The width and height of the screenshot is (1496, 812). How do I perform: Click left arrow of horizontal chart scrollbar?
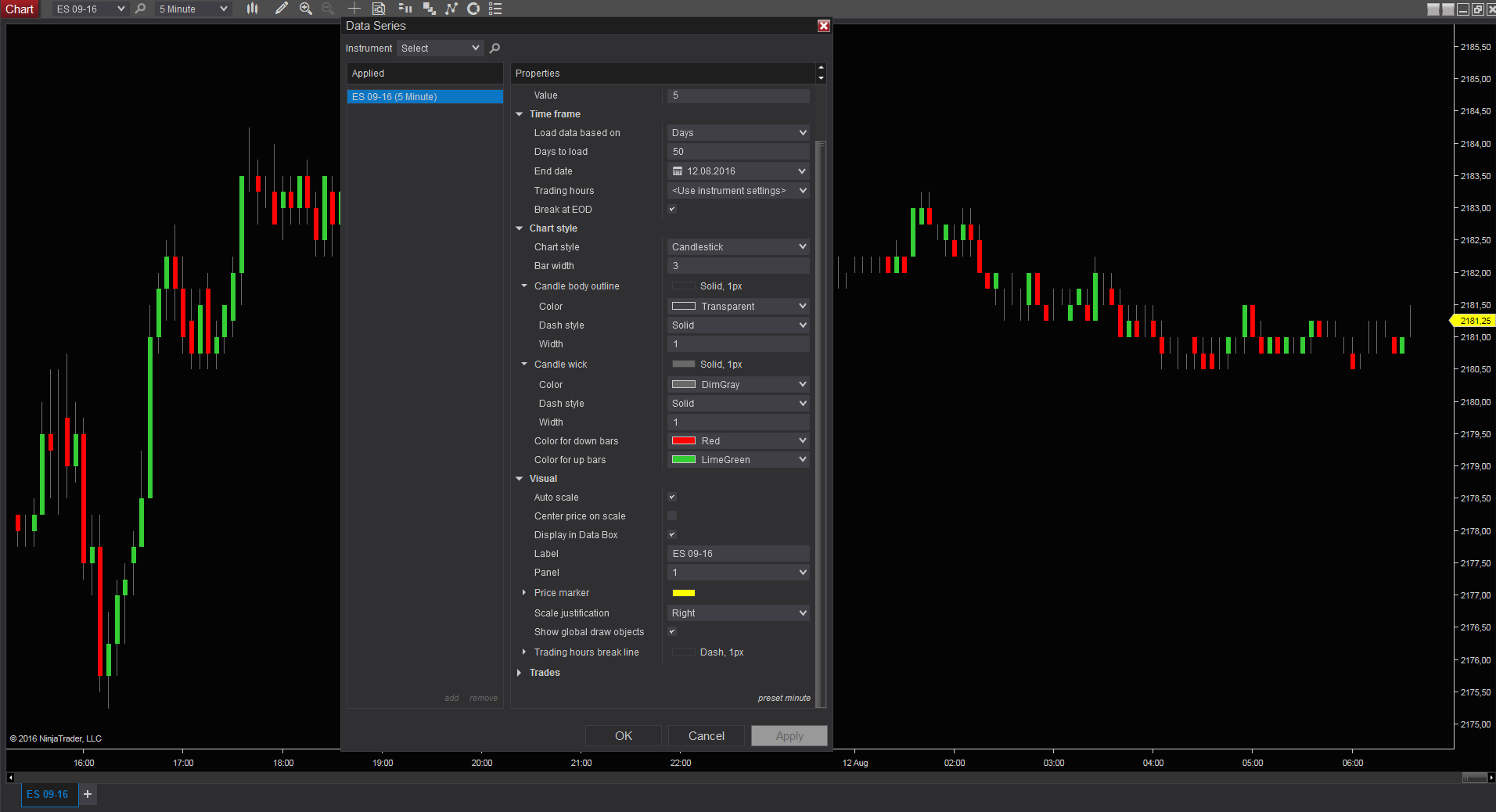click(x=10, y=778)
